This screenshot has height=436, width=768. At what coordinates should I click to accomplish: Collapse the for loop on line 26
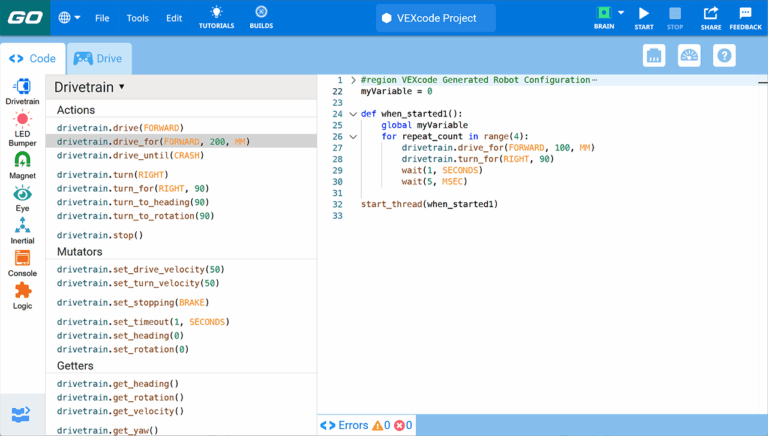pyautogui.click(x=353, y=137)
